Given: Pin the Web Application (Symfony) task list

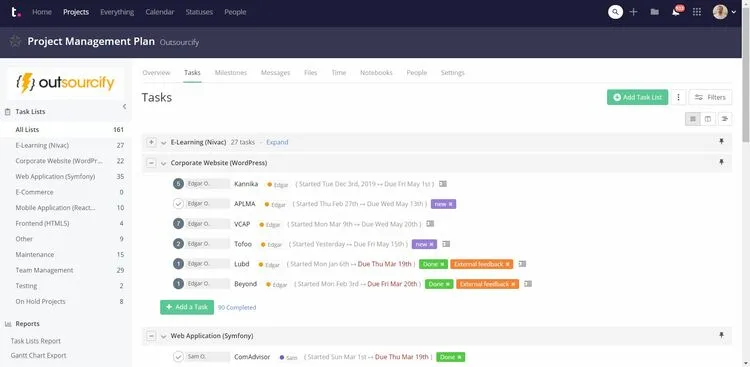Looking at the screenshot, I should pyautogui.click(x=721, y=335).
